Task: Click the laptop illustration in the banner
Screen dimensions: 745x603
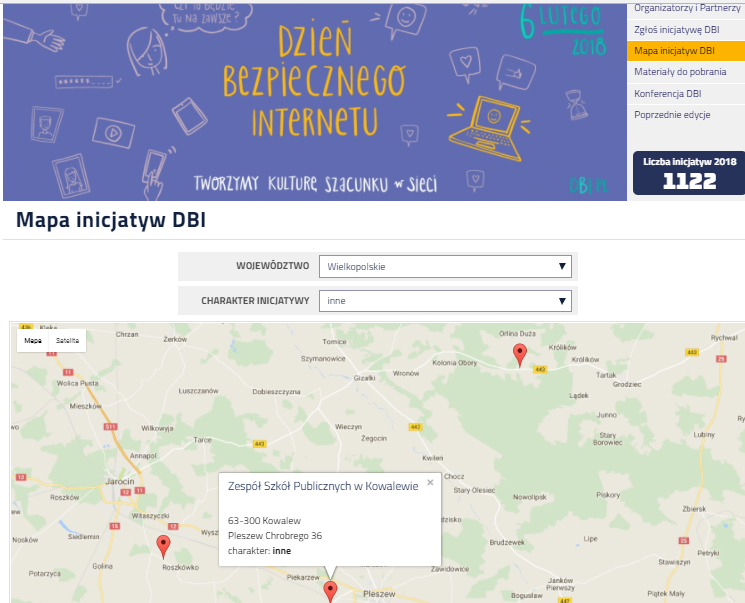Action: click(492, 123)
